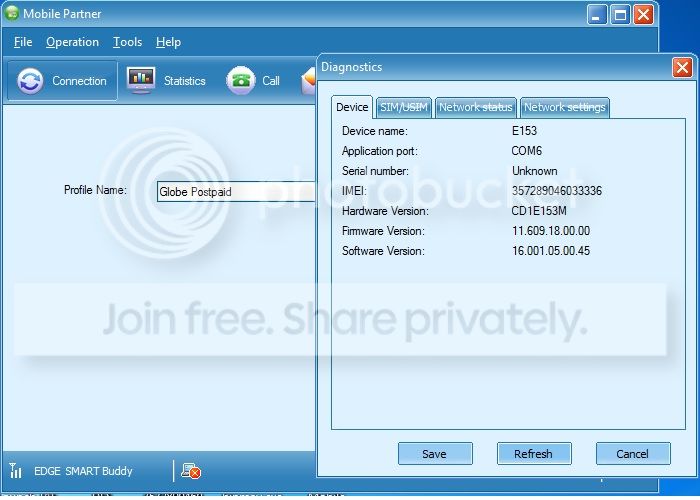
Task: Click the Profile Name: label
Action: click(95, 190)
